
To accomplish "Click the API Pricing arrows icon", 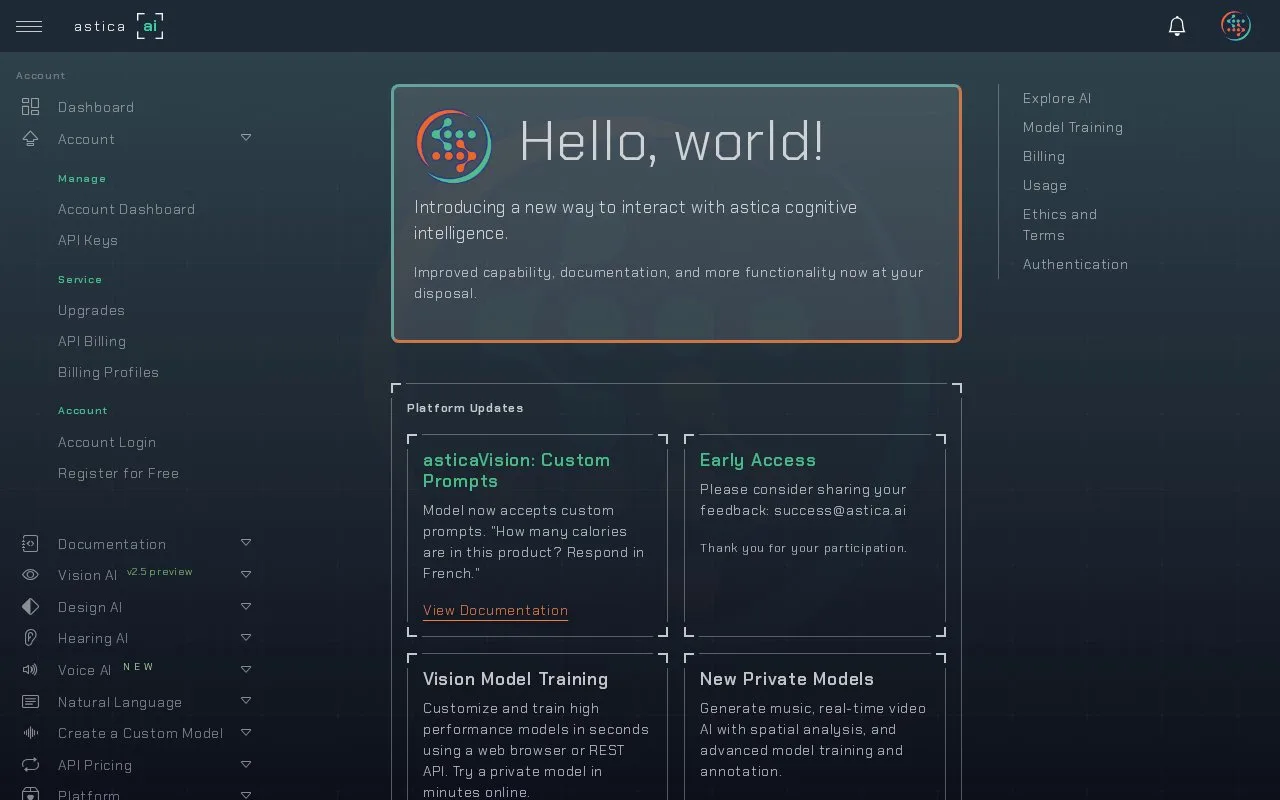I will (30, 765).
